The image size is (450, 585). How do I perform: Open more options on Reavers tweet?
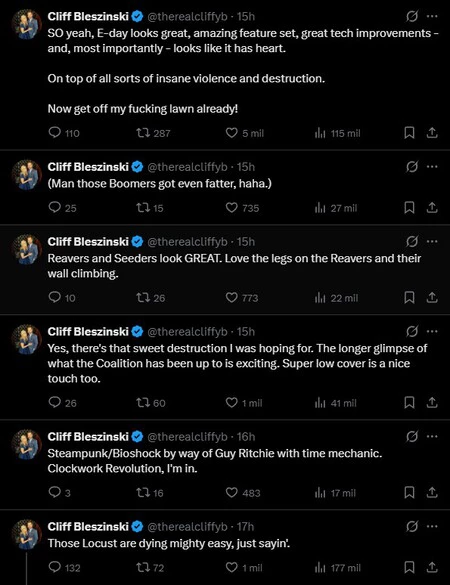432,241
